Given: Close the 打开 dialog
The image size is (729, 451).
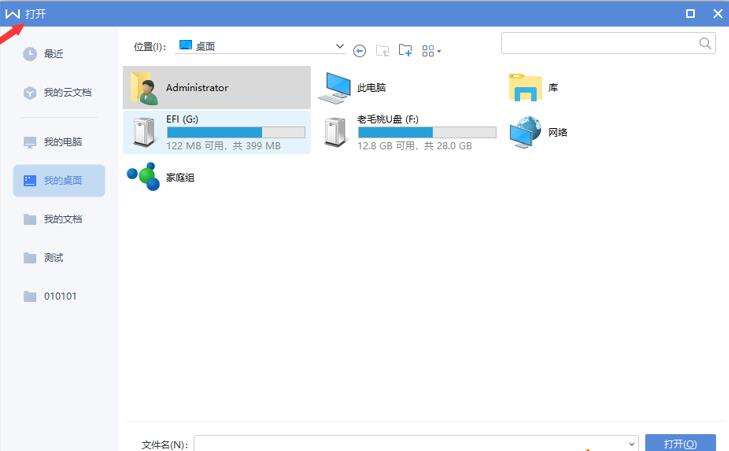Looking at the screenshot, I should pos(718,13).
